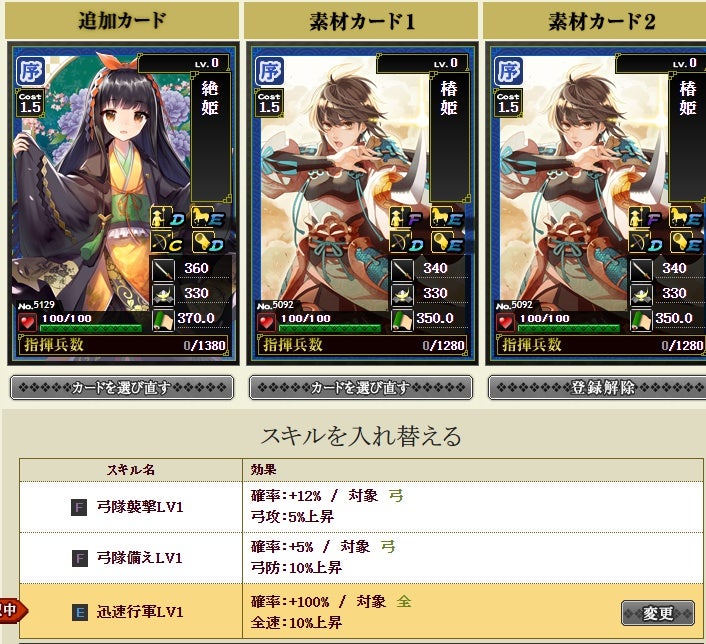Select the 弓隊備えLV1 skill row

(x=361, y=558)
